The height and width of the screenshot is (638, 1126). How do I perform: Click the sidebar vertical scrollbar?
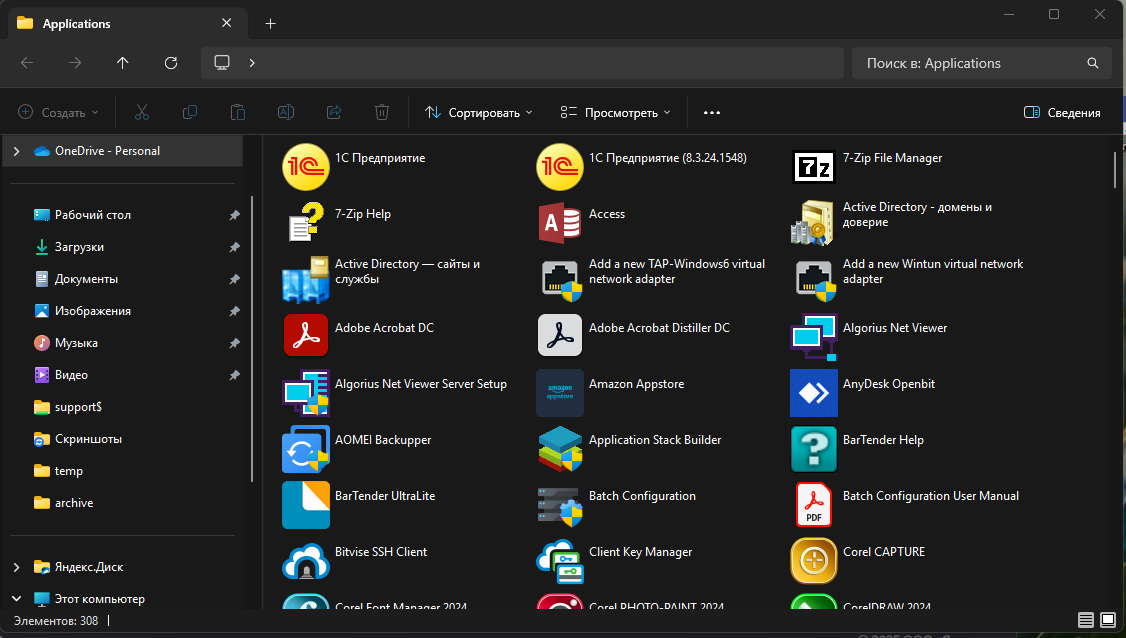(252, 338)
